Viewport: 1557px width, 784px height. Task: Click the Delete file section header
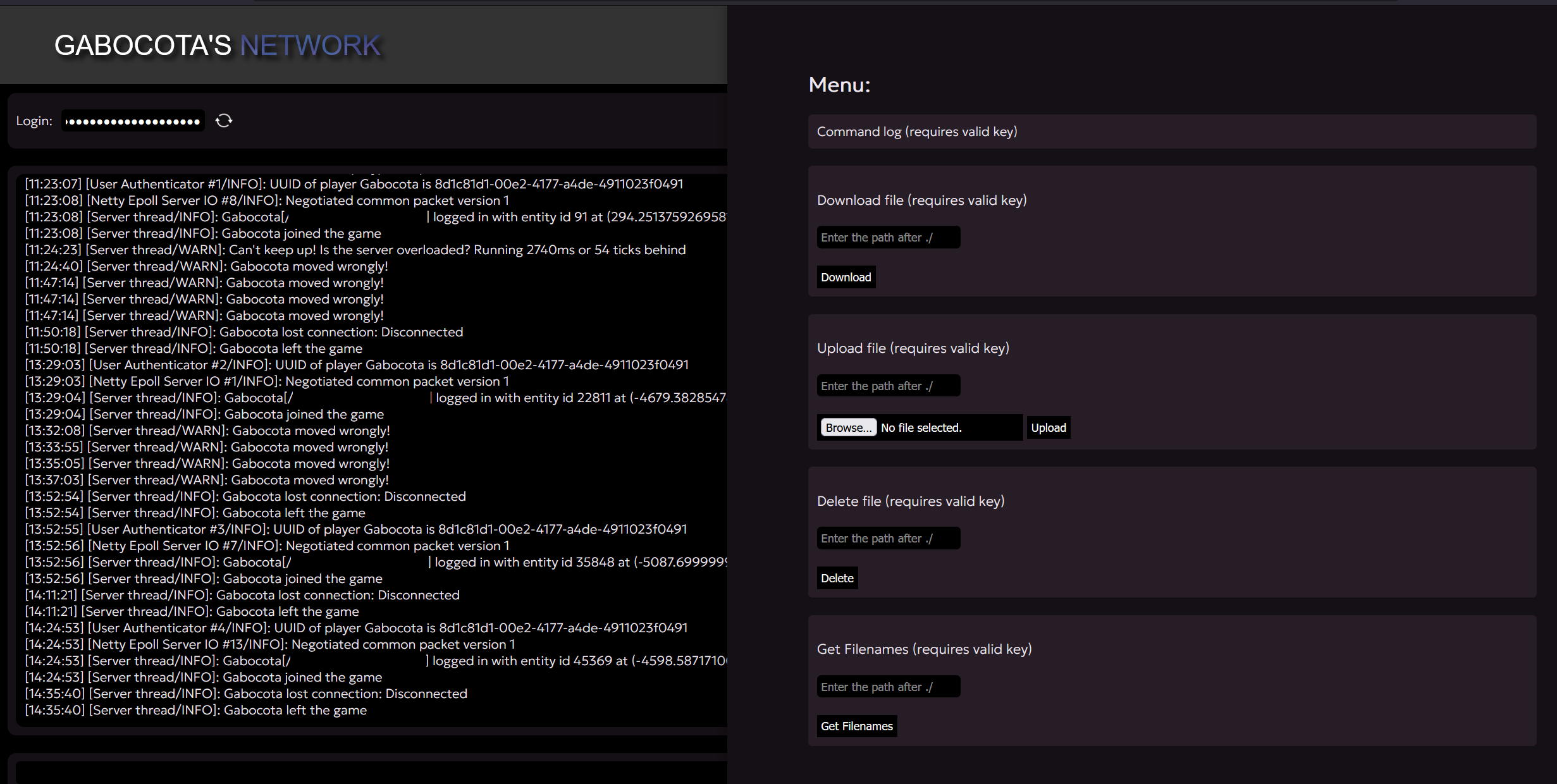tap(911, 501)
